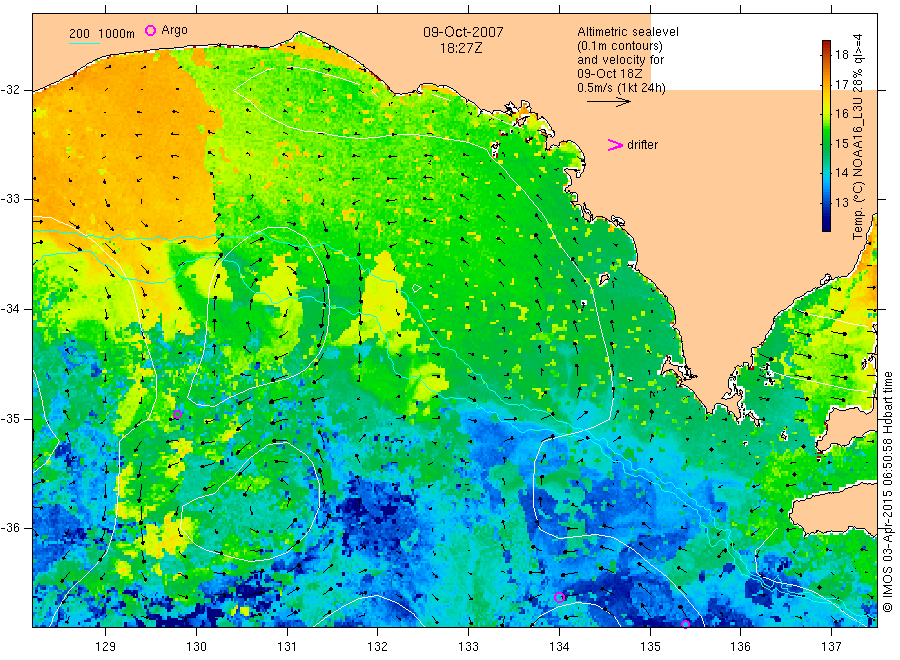The image size is (900, 660).
Task: Click the cyan 200 1000m depth contour legend line
Action: [84, 44]
